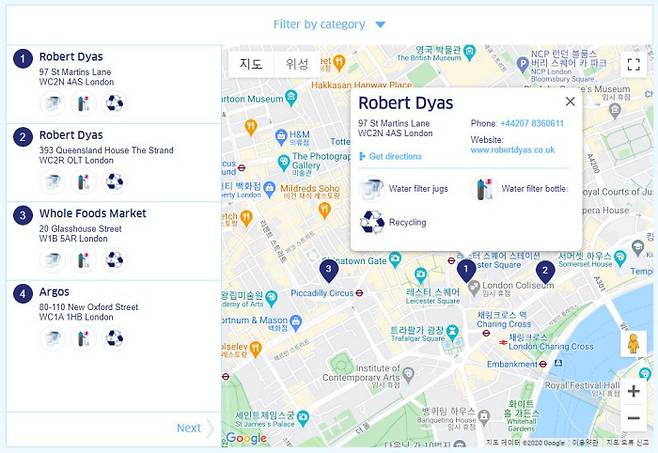Select the Argos store listing
This screenshot has width=658, height=453.
click(54, 292)
